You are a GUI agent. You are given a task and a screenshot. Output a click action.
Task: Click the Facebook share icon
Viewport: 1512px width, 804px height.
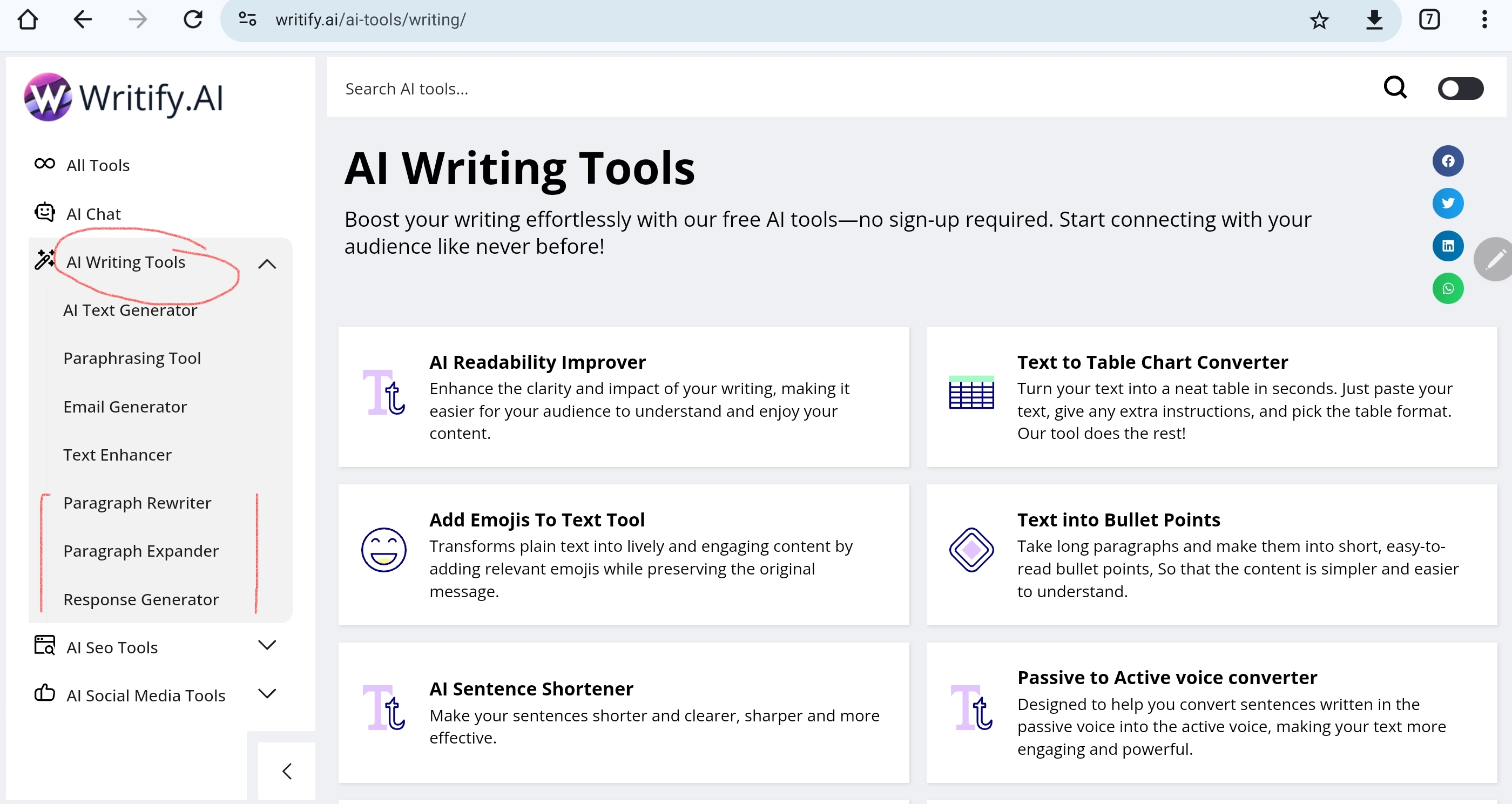(x=1447, y=161)
